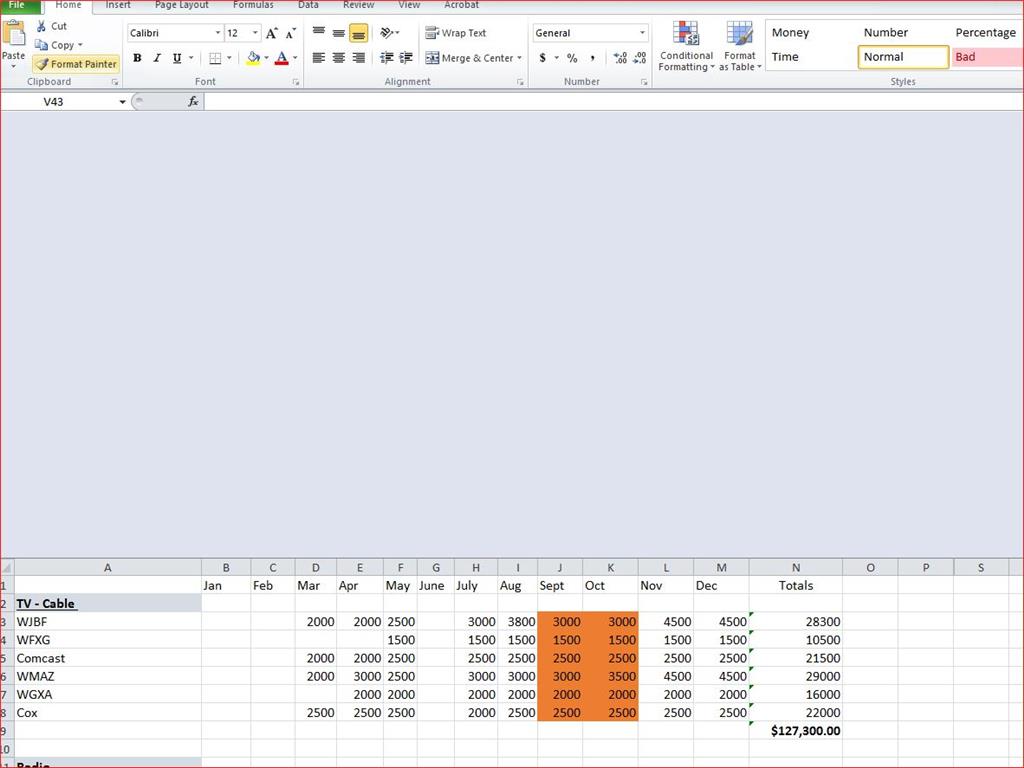Toggle Bold formatting
The image size is (1024, 768).
click(137, 58)
